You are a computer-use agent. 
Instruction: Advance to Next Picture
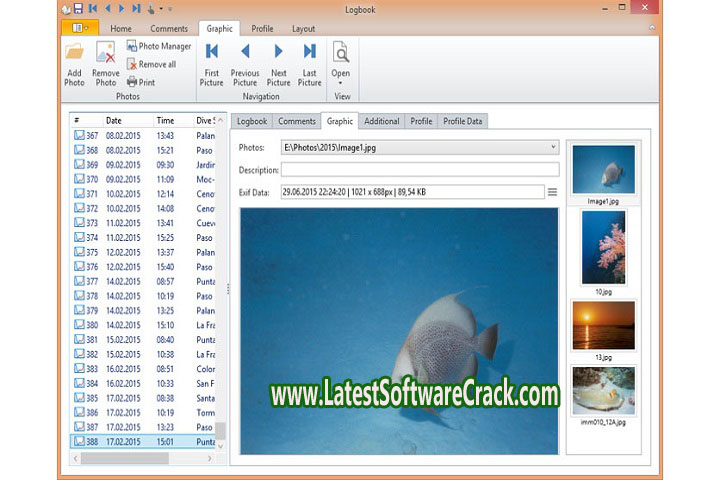click(279, 53)
